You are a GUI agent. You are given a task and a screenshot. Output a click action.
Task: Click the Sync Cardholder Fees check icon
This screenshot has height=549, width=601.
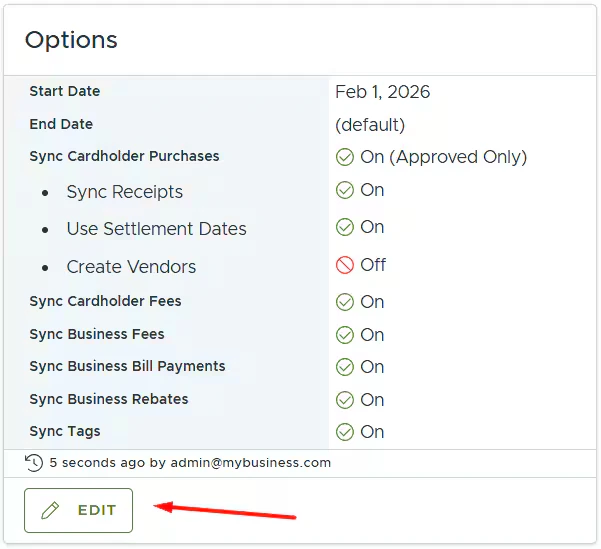click(345, 302)
